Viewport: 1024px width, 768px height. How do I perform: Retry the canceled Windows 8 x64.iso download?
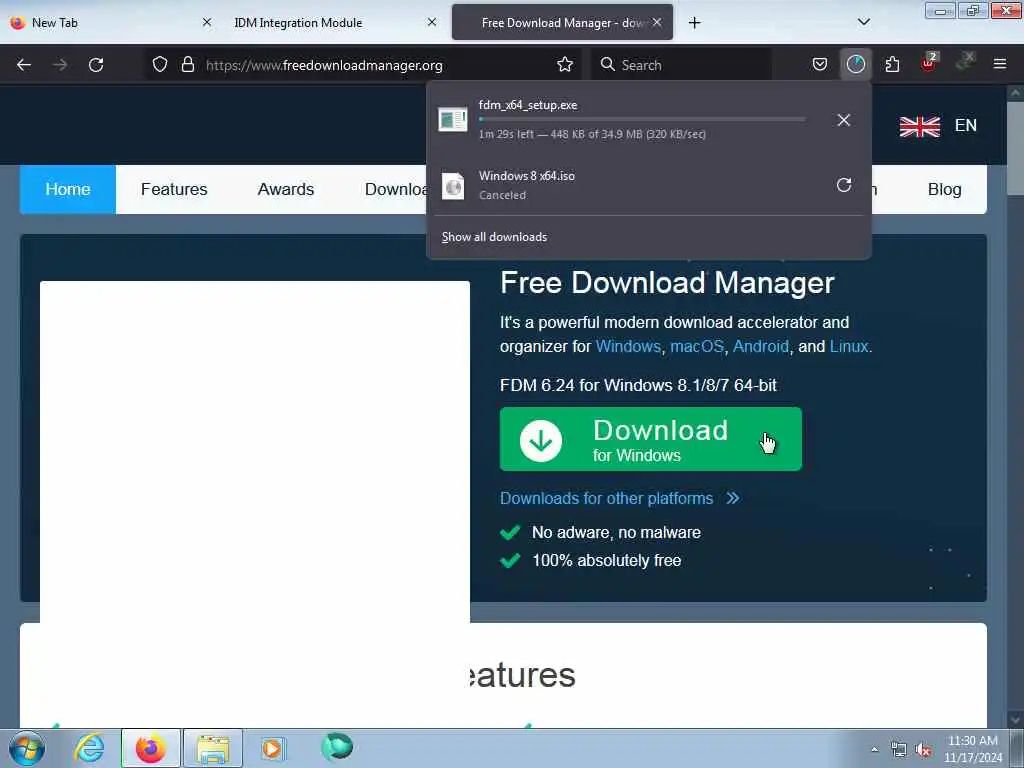tap(844, 185)
